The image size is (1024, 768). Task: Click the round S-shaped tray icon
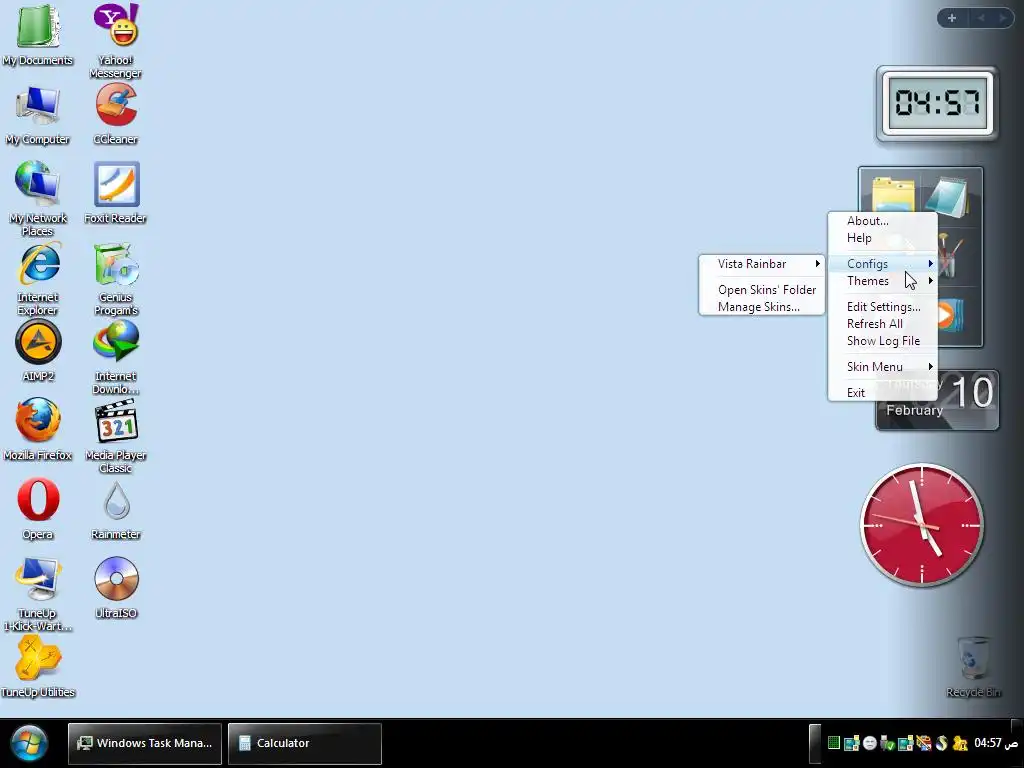tap(941, 743)
